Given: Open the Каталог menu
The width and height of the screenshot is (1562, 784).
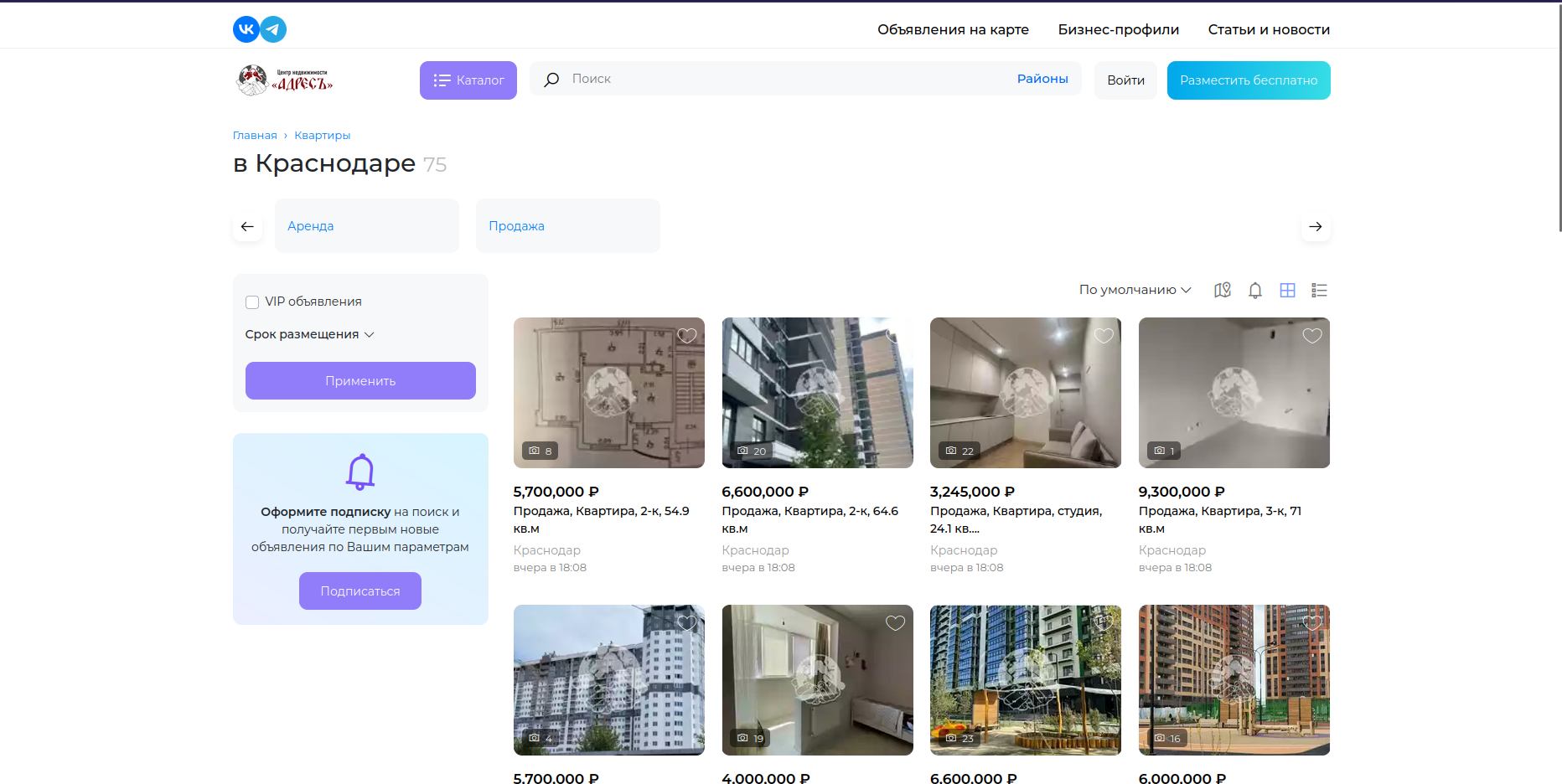Looking at the screenshot, I should [x=468, y=80].
